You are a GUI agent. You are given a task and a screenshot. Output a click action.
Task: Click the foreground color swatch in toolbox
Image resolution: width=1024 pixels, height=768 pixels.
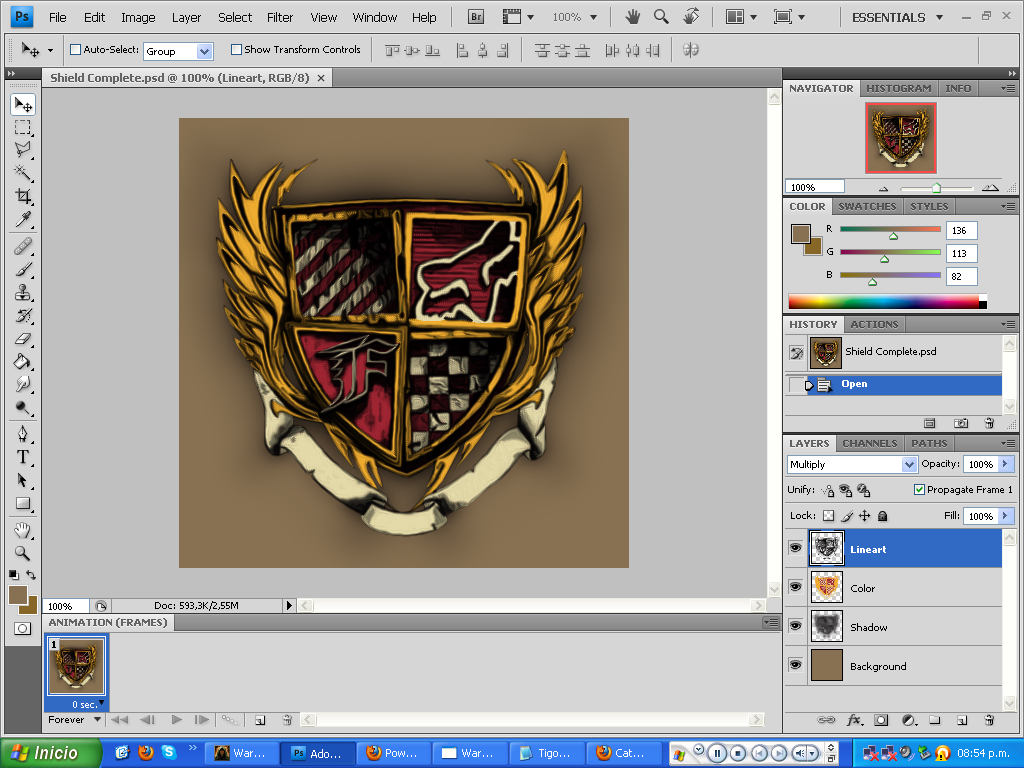click(x=18, y=594)
